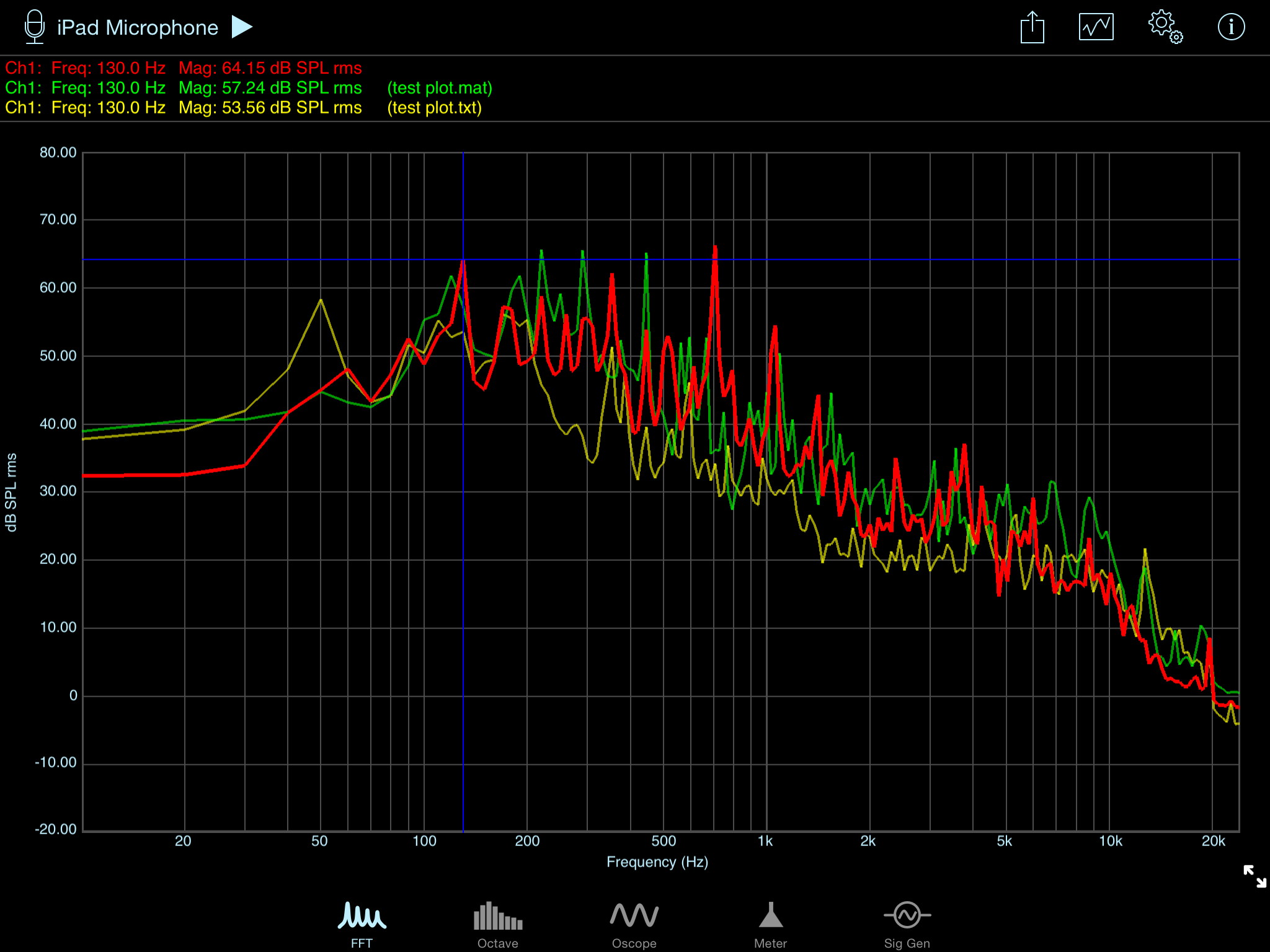The width and height of the screenshot is (1270, 952).
Task: Open the settings gear icon
Action: coord(1164,27)
